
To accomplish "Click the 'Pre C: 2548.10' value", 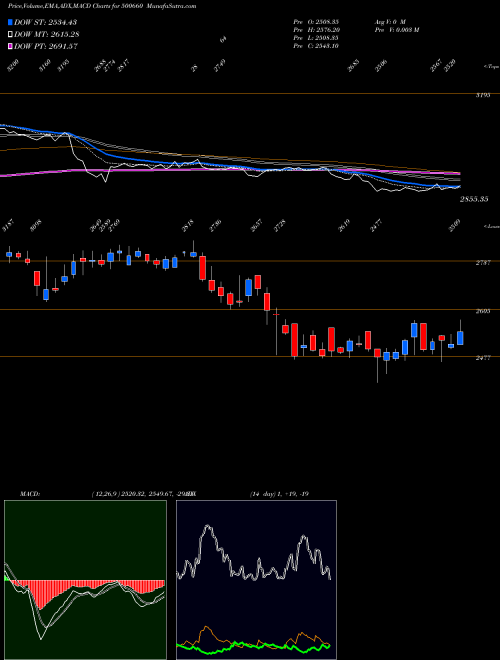I will point(316,46).
